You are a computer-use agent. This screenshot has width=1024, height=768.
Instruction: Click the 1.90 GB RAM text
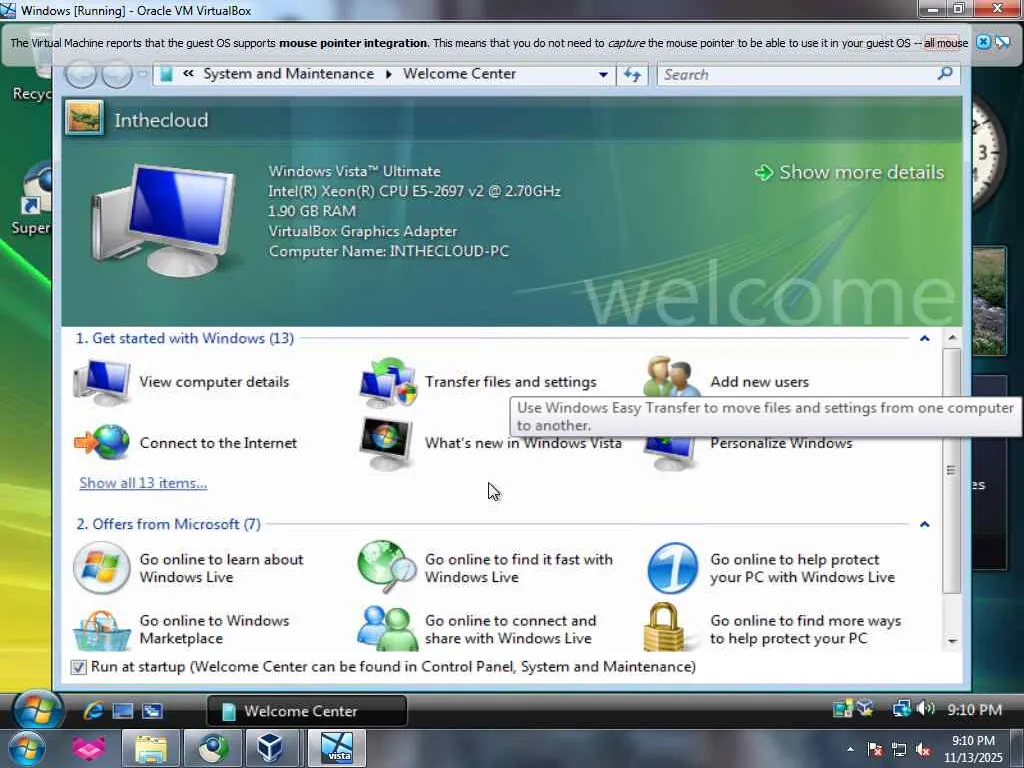coord(312,211)
